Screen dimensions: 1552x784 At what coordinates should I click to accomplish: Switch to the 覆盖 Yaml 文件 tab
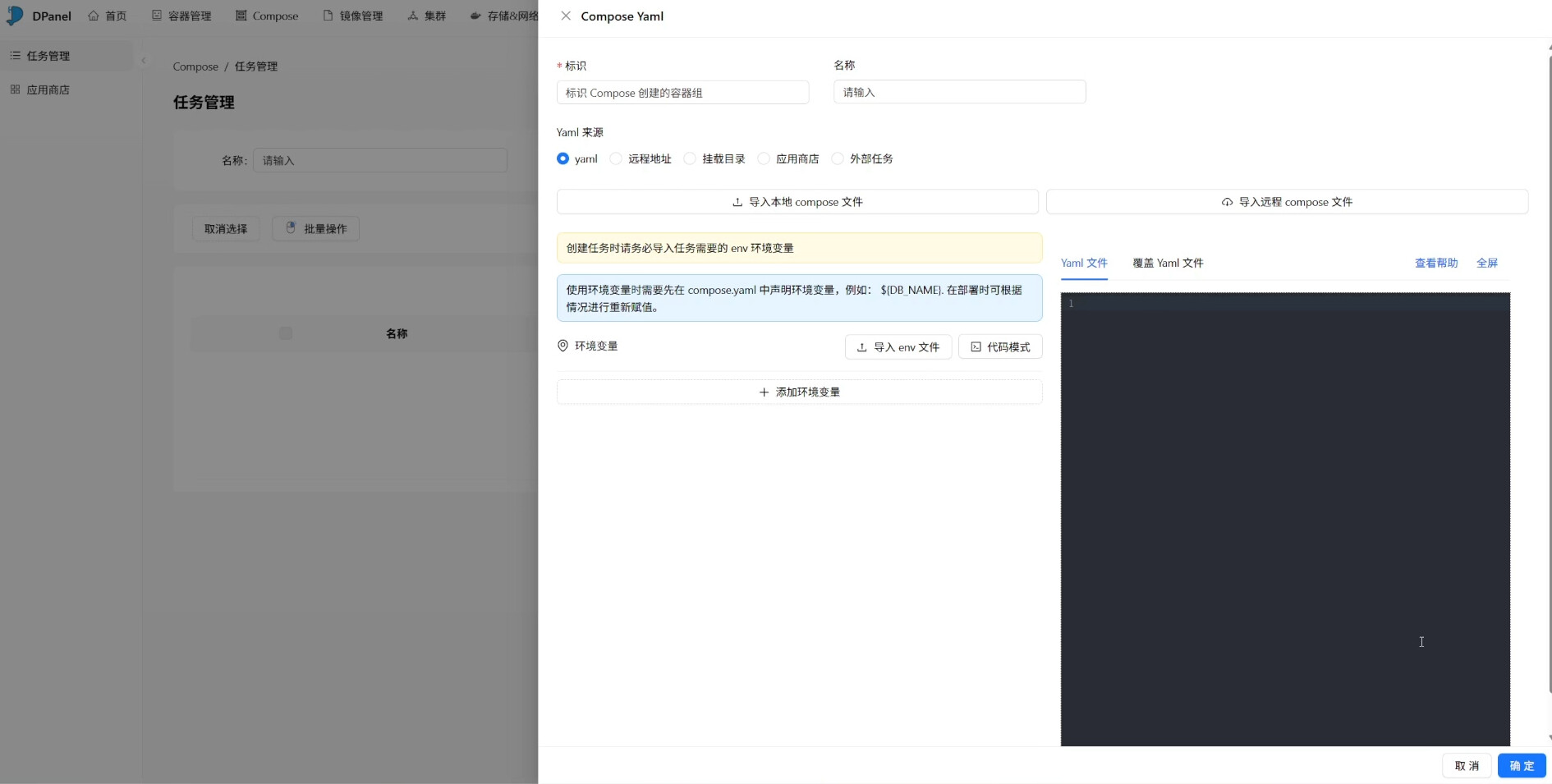coord(1167,263)
